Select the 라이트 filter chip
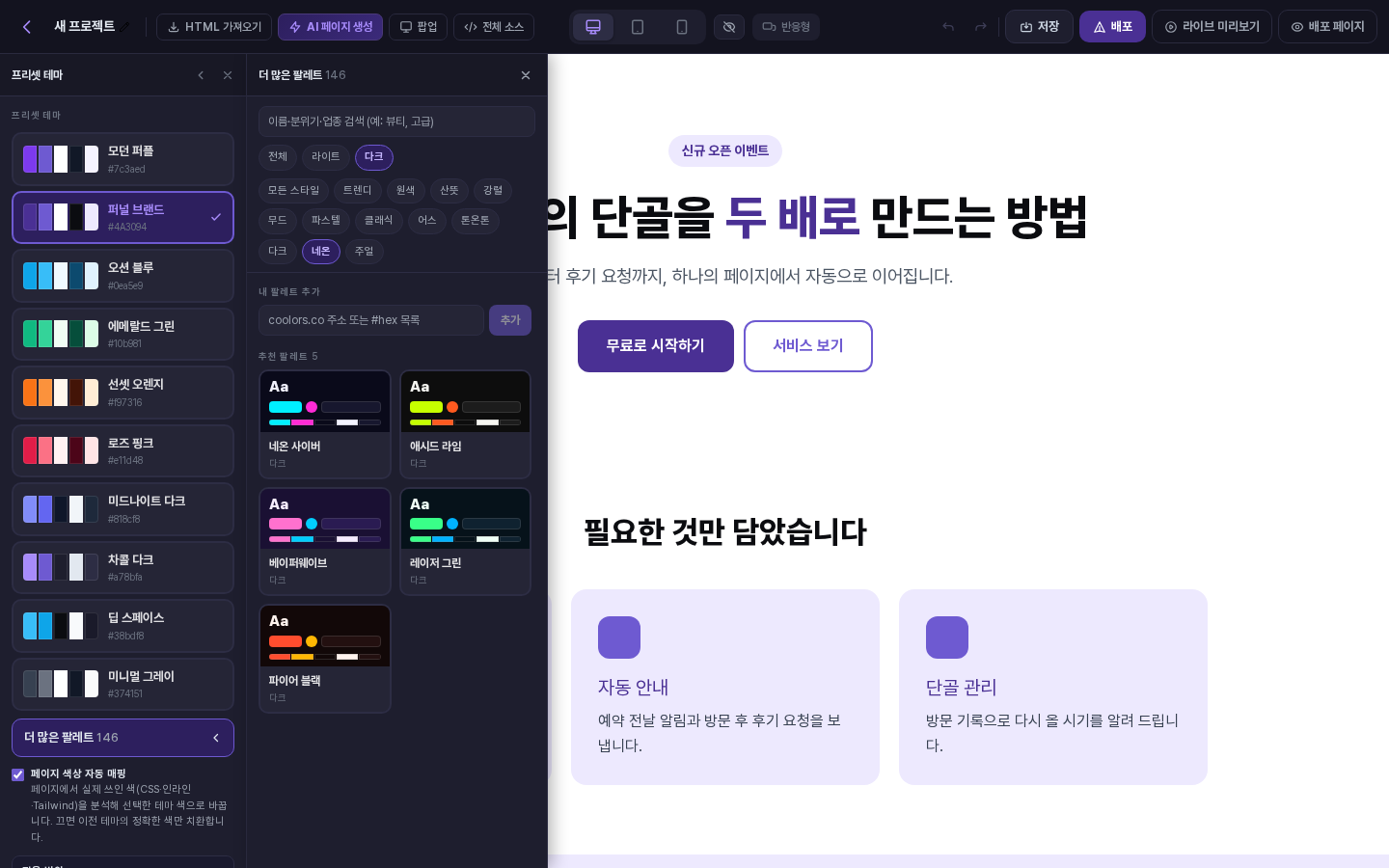Image resolution: width=1389 pixels, height=868 pixels. click(326, 157)
